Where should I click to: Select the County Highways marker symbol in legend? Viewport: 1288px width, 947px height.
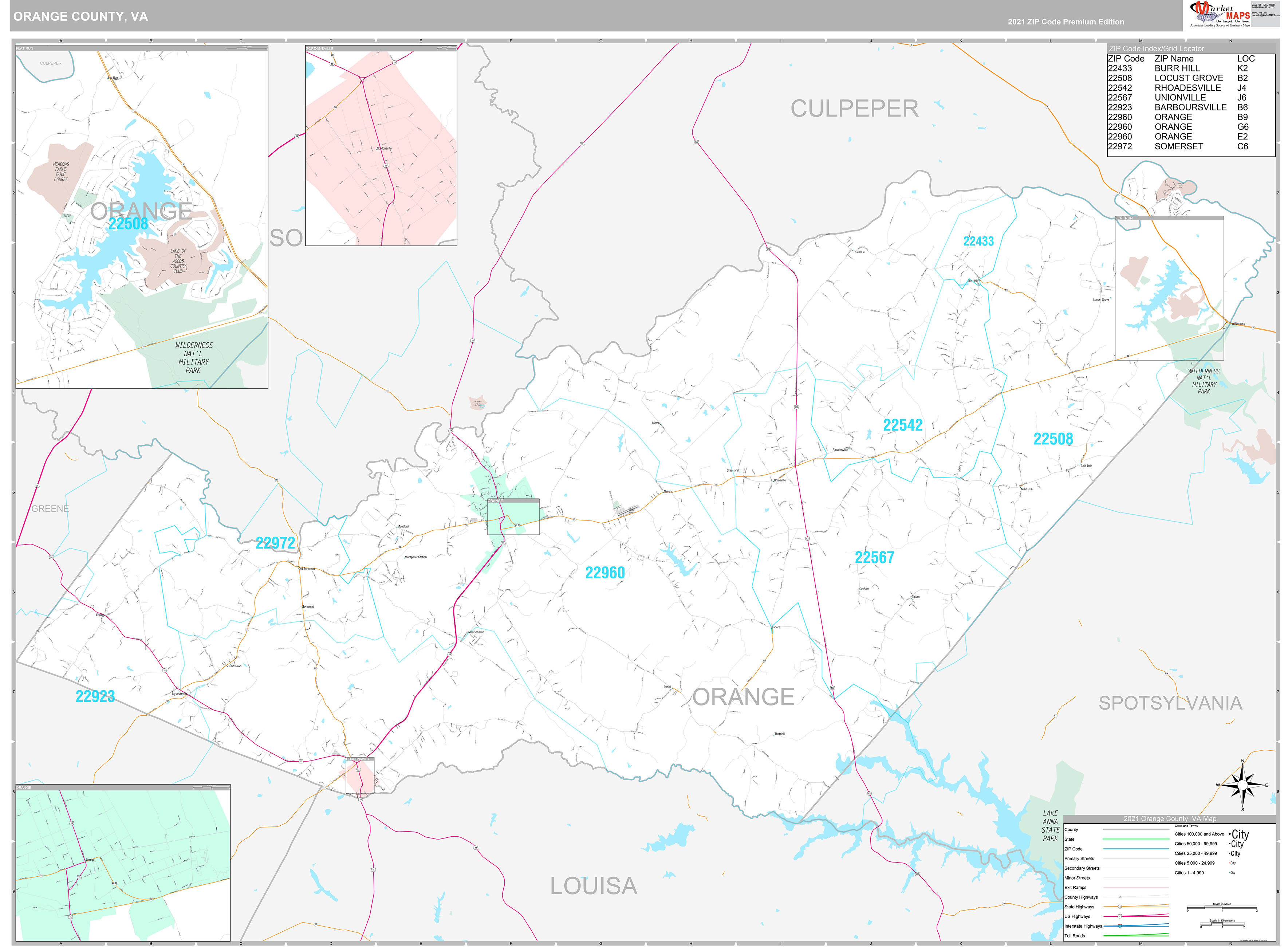tap(1120, 897)
